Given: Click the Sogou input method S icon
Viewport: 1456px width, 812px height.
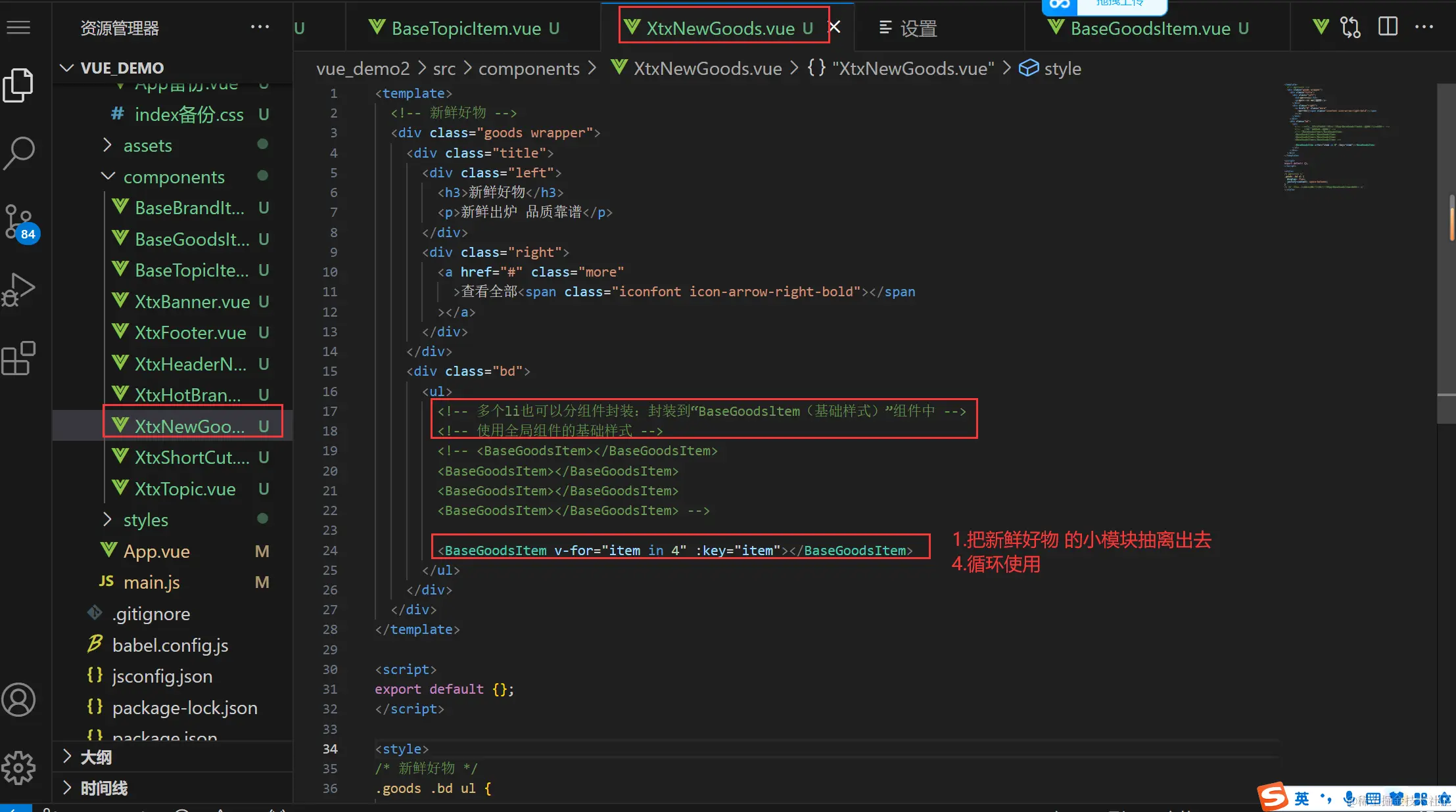Looking at the screenshot, I should coord(1273,798).
